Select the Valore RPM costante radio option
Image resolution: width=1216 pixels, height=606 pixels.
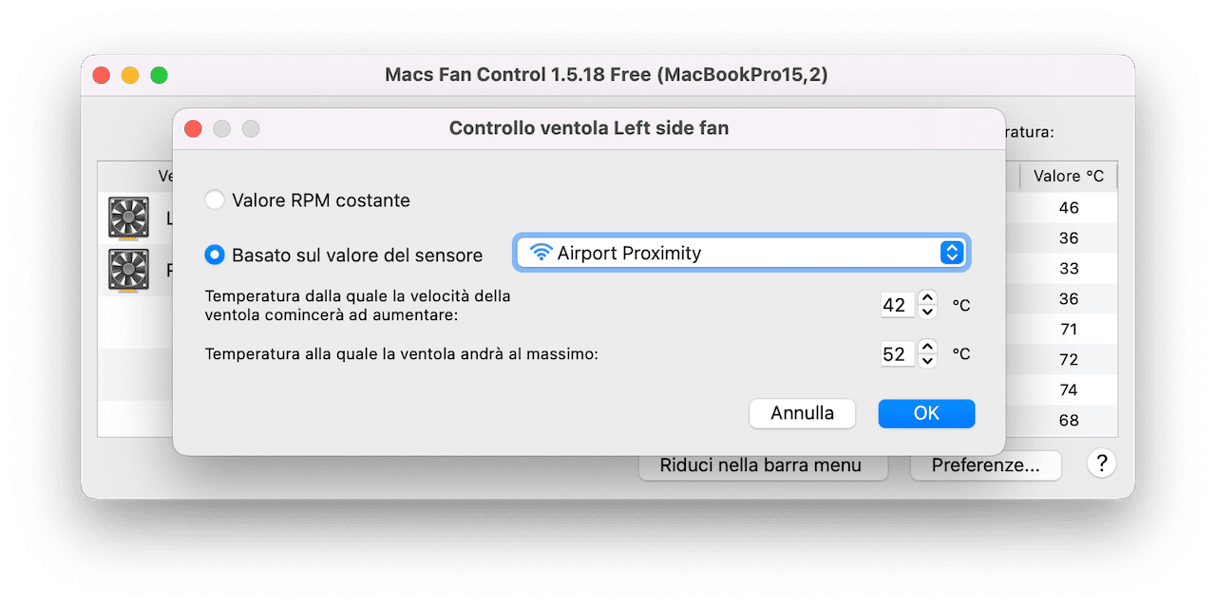[x=214, y=200]
